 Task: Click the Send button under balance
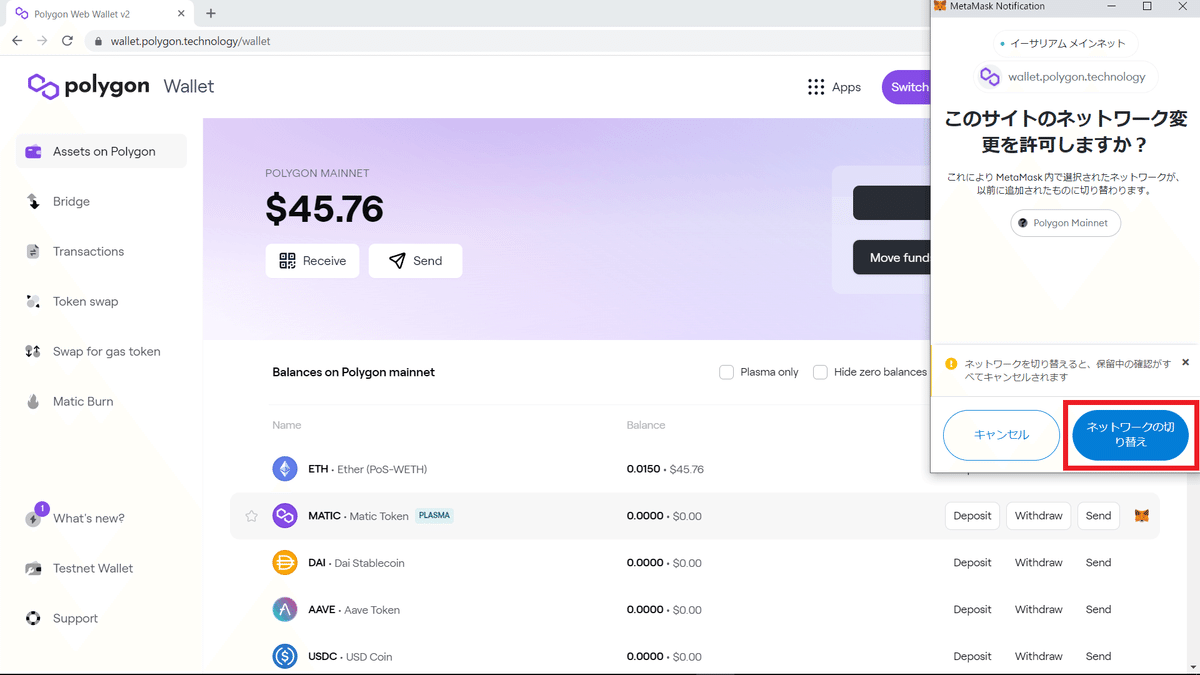point(415,261)
